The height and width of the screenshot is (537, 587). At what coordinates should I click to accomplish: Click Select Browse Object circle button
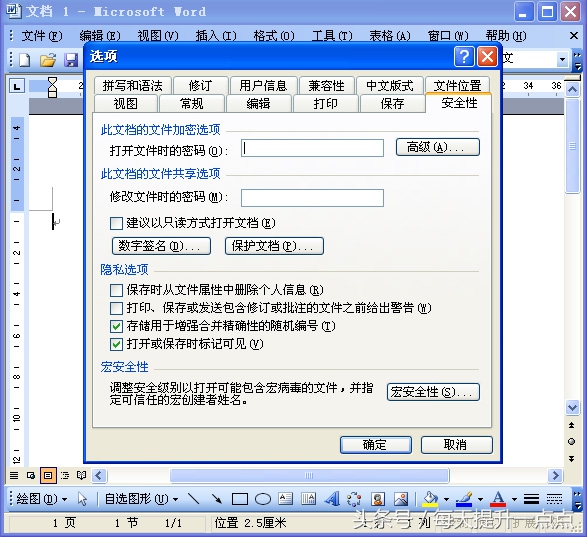coord(572,442)
